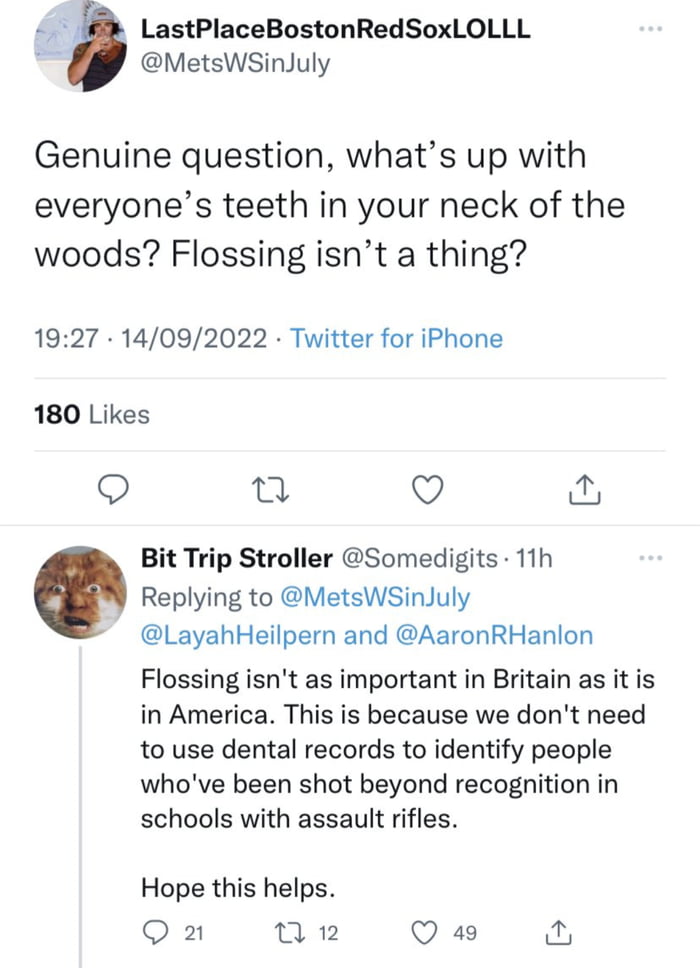Share the first tweet via upload icon

[584, 489]
